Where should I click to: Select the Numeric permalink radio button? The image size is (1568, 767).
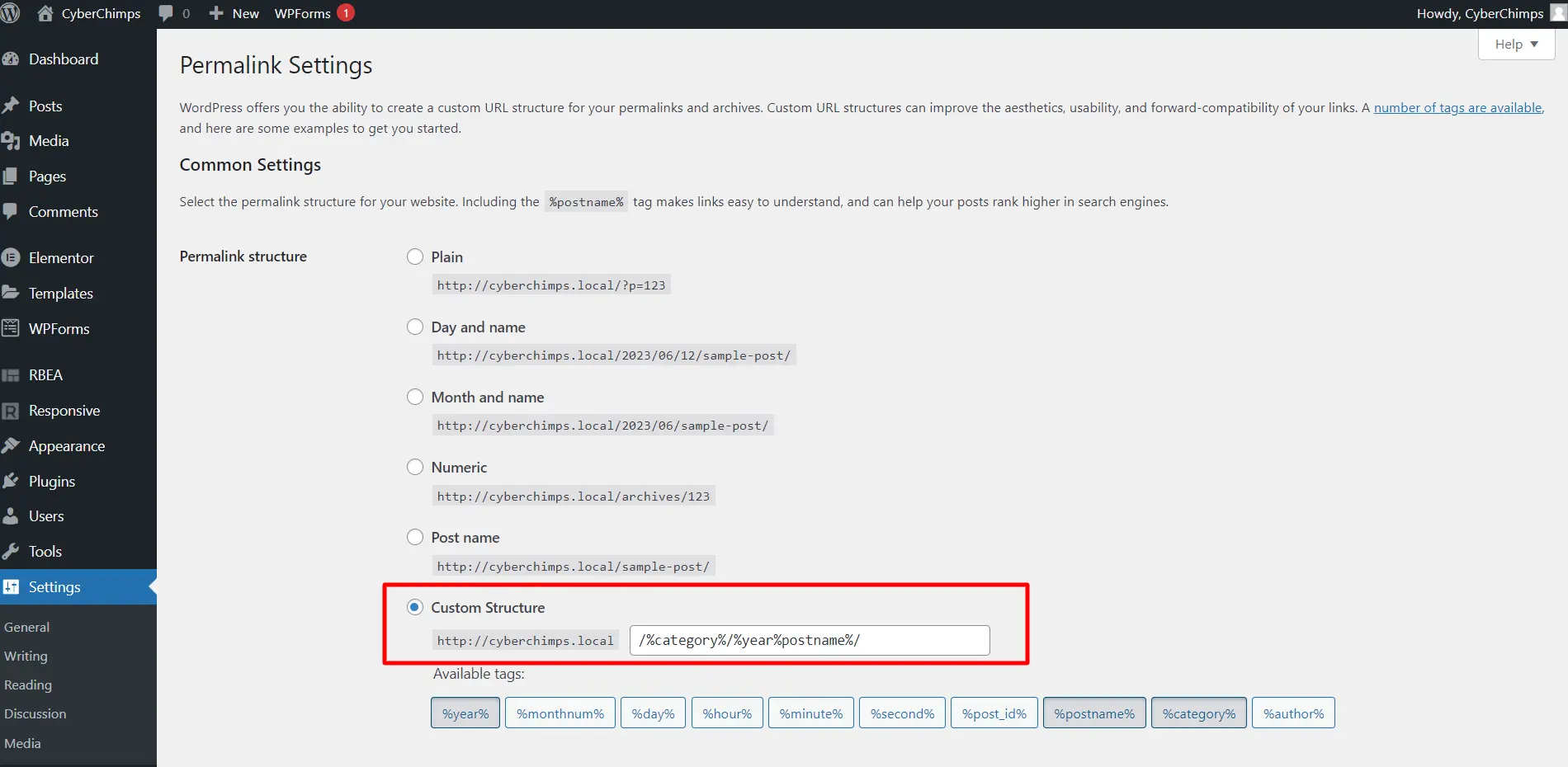coord(415,467)
